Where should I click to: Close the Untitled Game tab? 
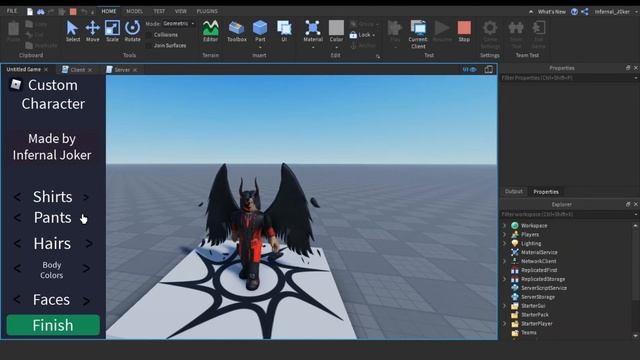point(46,70)
